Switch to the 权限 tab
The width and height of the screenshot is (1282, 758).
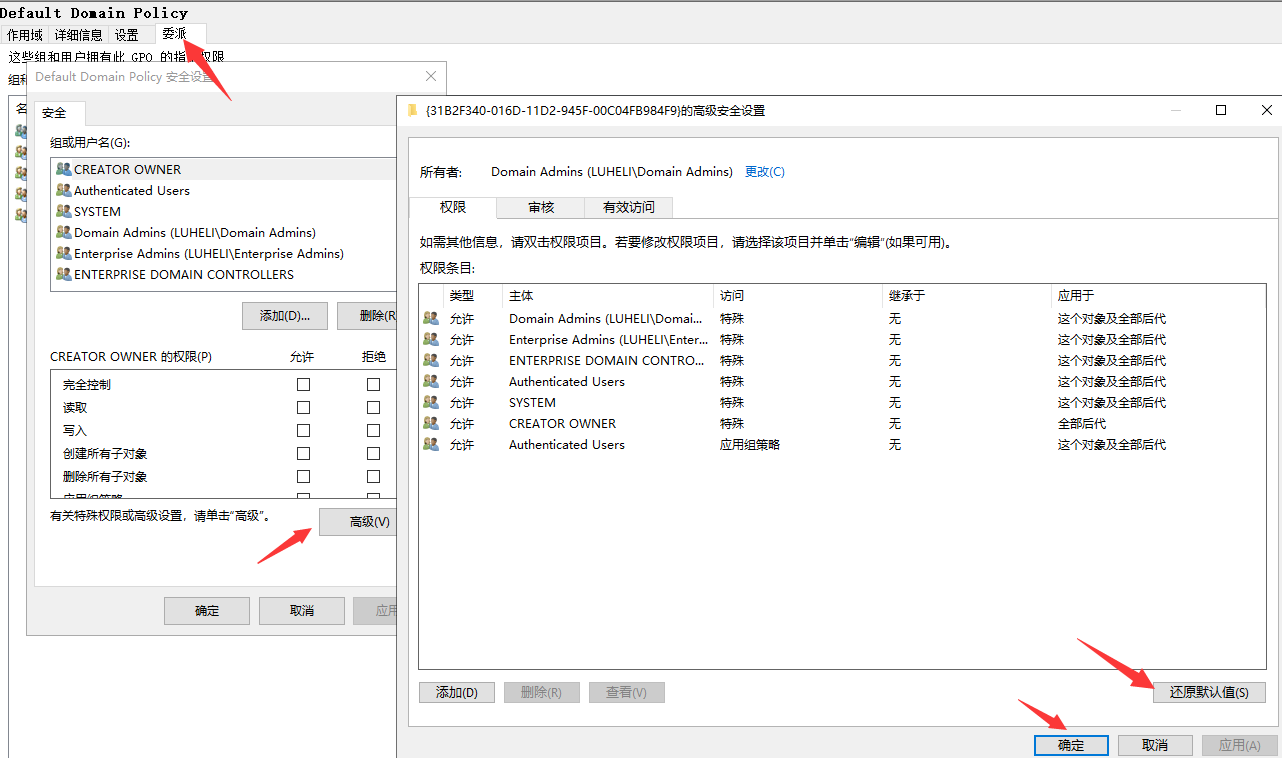(x=453, y=207)
